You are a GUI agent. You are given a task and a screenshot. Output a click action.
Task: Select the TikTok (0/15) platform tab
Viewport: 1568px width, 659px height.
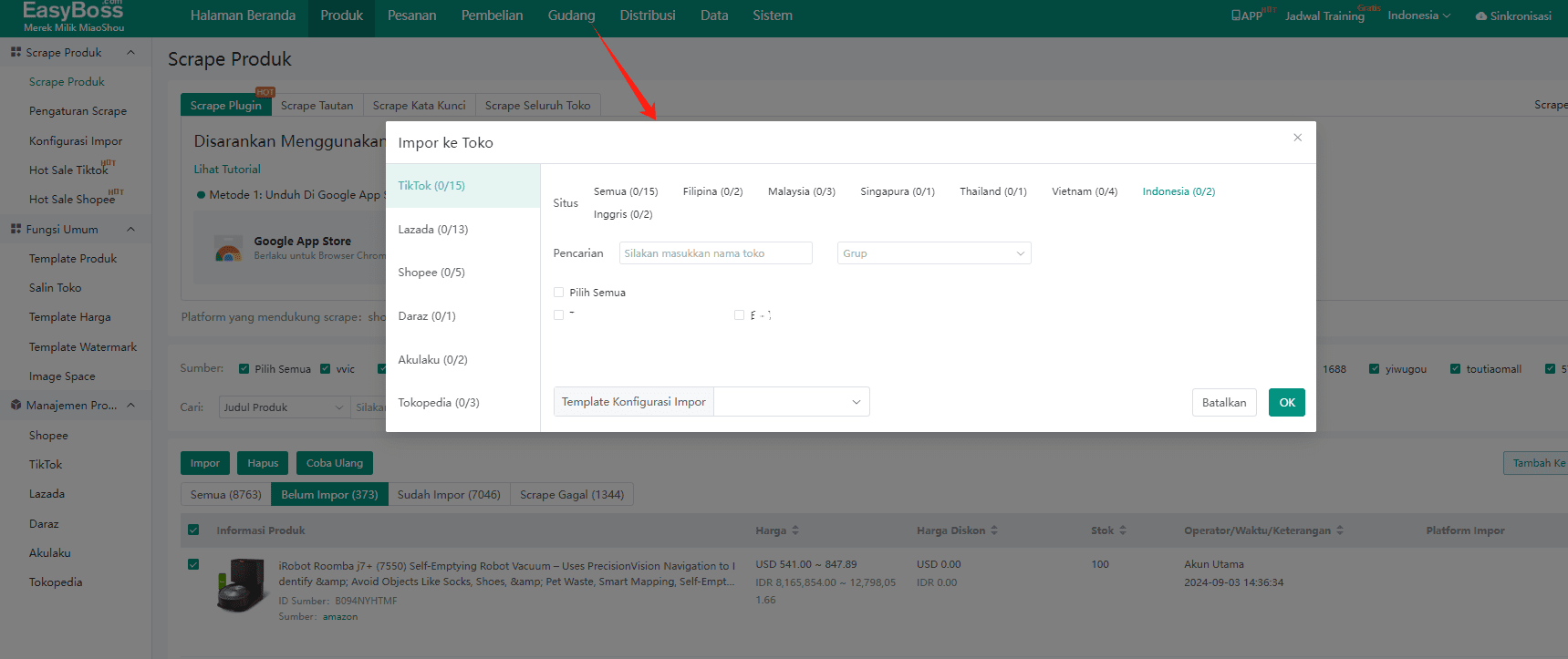click(x=462, y=186)
